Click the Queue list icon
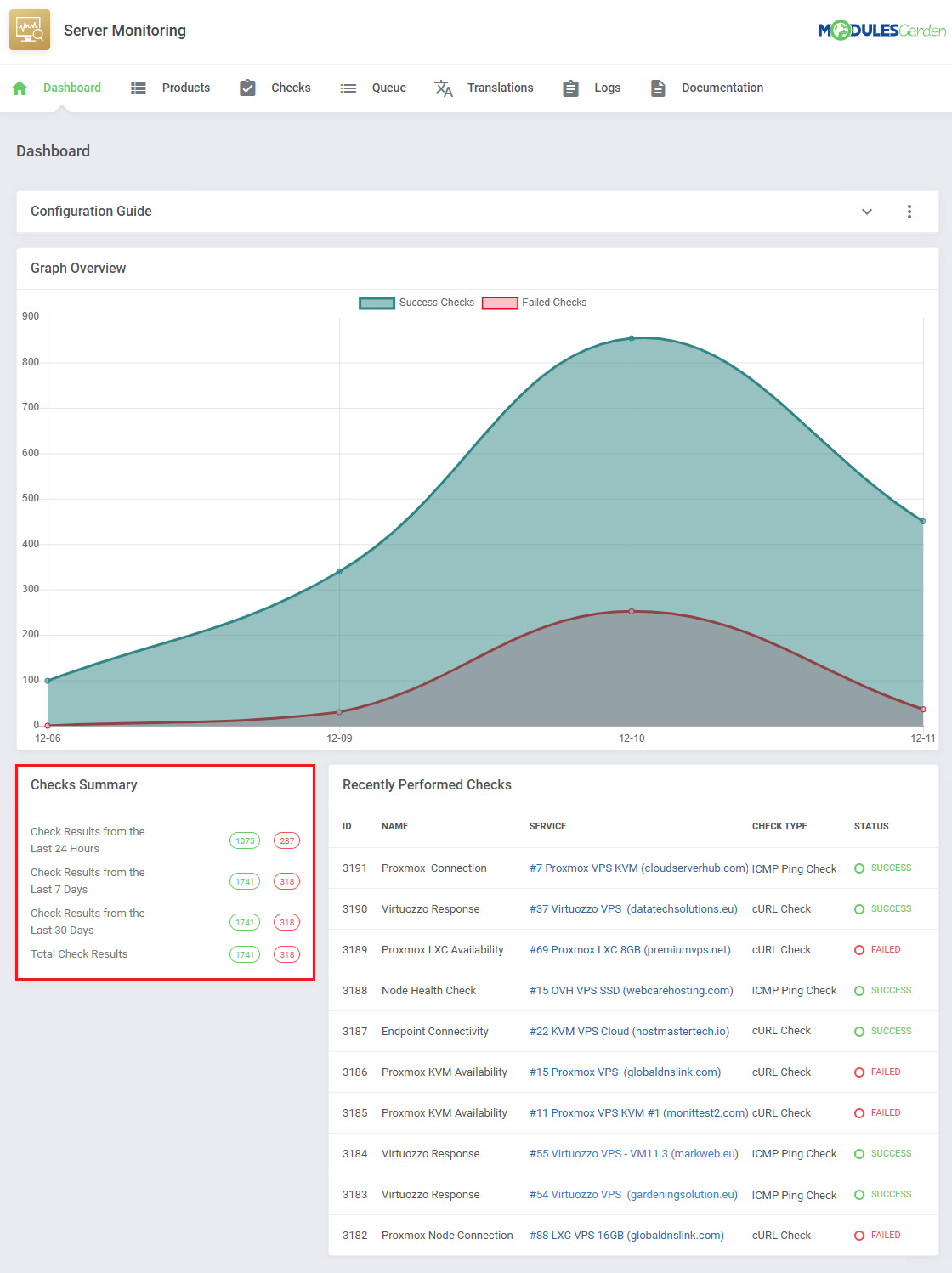This screenshot has height=1273, width=952. coord(348,88)
